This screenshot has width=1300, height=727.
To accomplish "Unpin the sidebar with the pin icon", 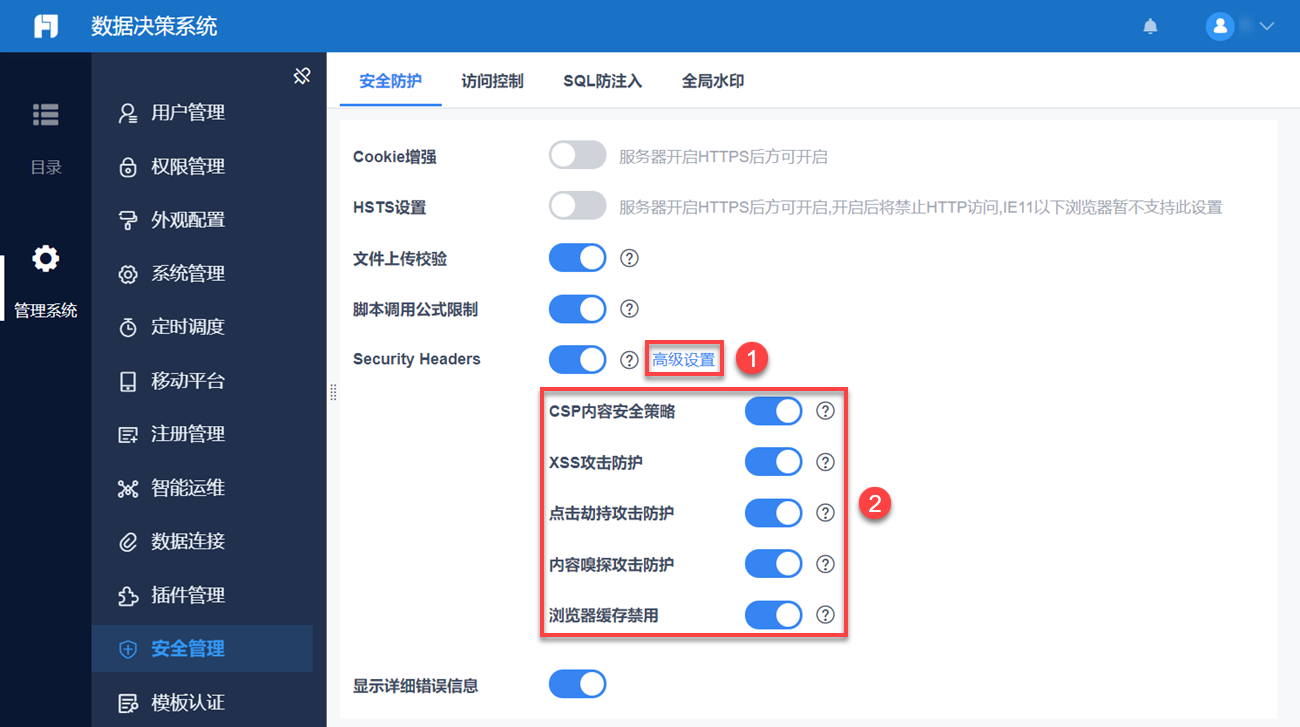I will (x=302, y=76).
